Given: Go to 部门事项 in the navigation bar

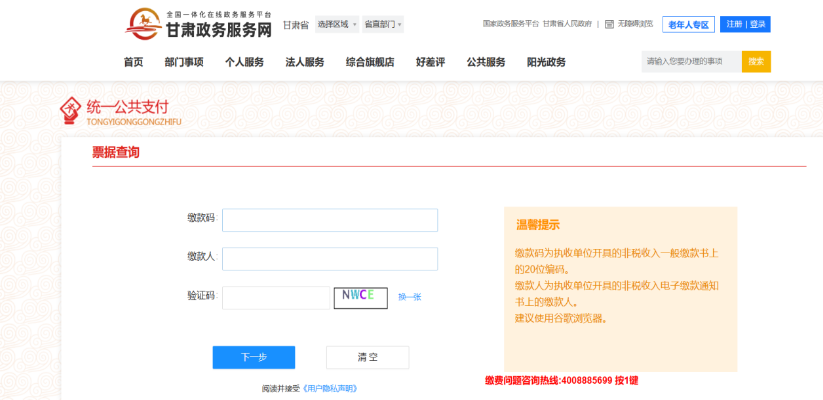Looking at the screenshot, I should pyautogui.click(x=184, y=62).
